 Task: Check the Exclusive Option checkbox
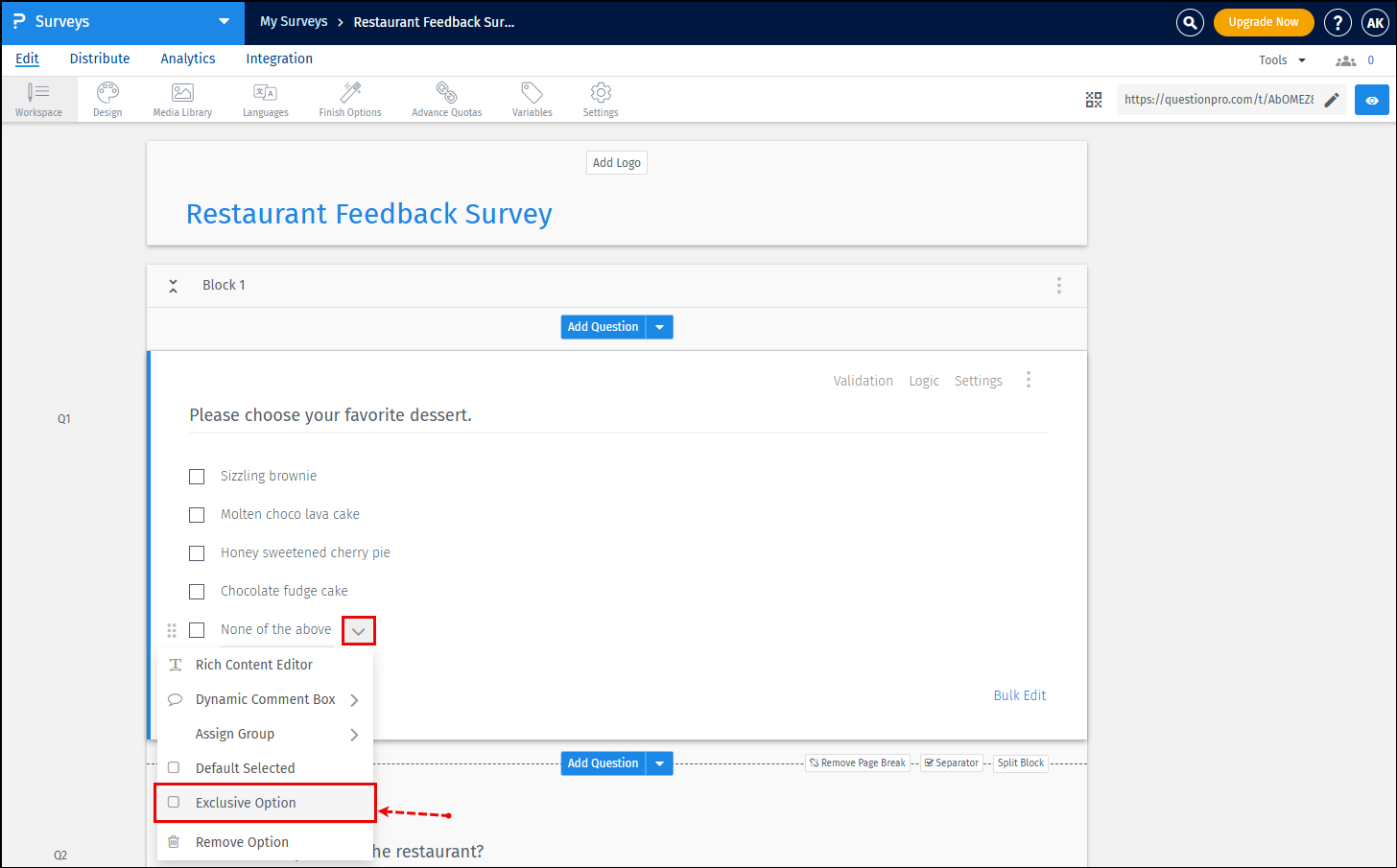point(176,803)
